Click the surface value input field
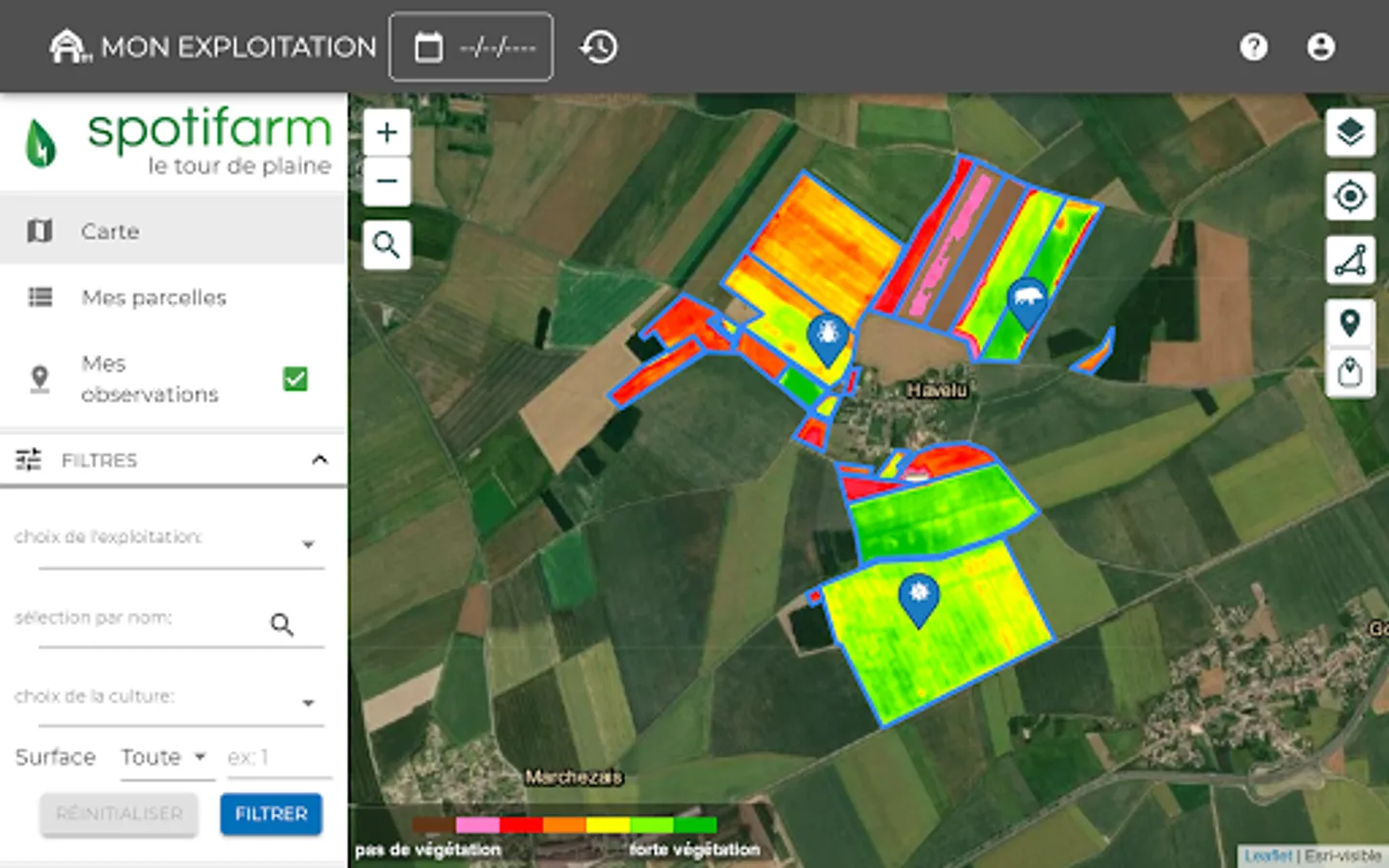 279,758
